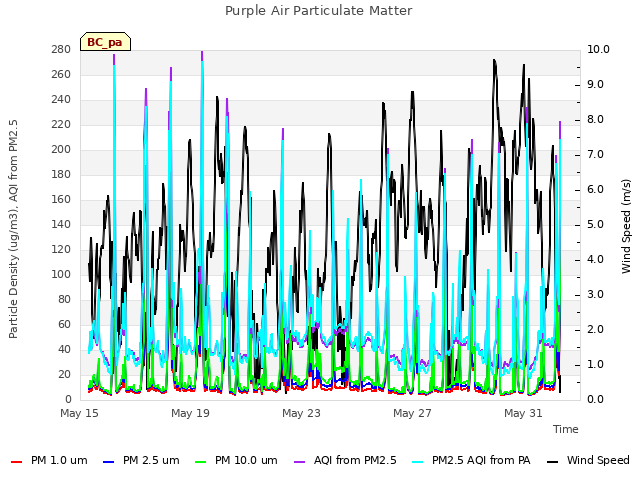The width and height of the screenshot is (640, 480).
Task: Click the black Wind Speed legend swatch
Action: 552,462
